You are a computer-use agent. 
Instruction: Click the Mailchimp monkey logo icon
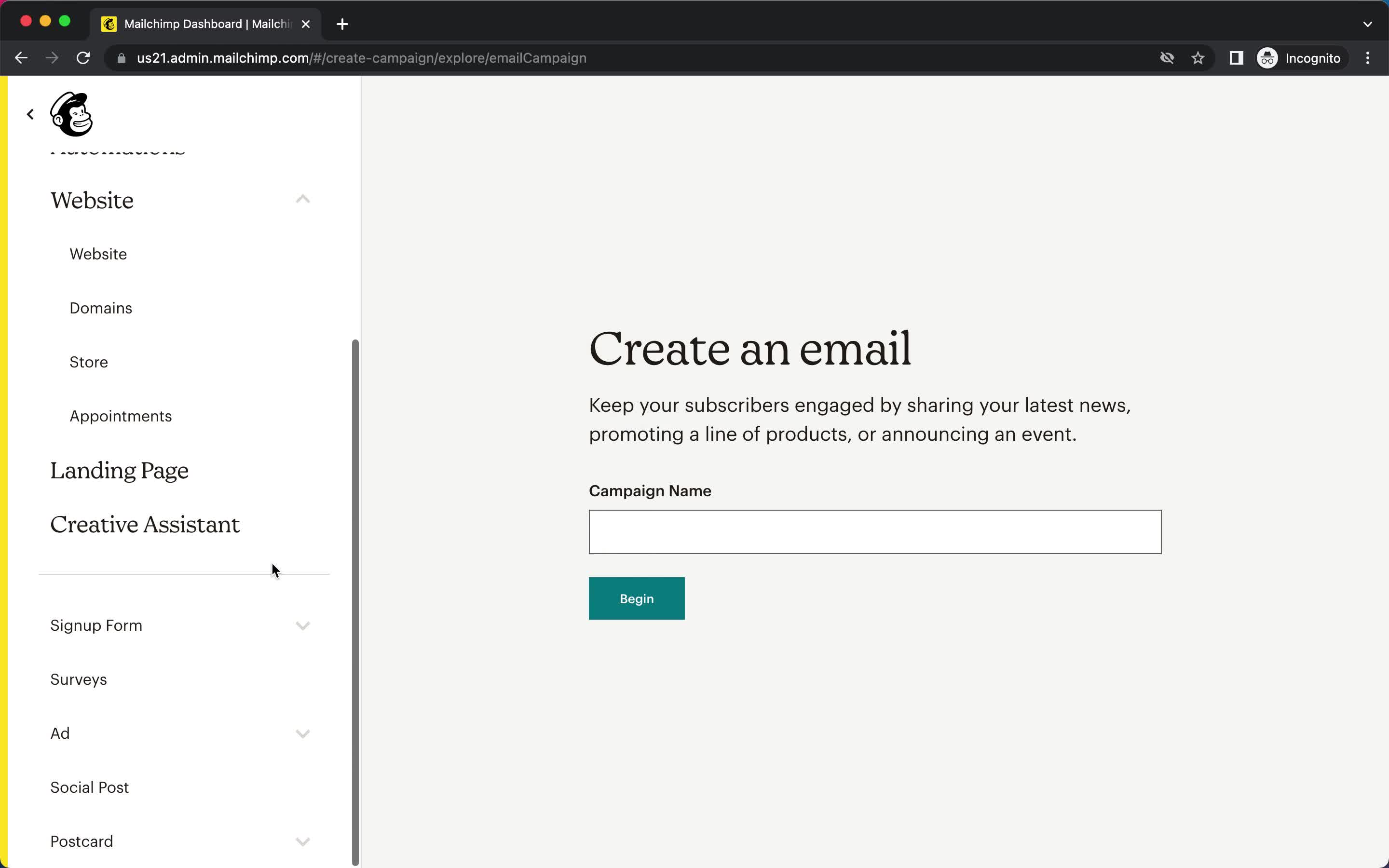tap(71, 112)
